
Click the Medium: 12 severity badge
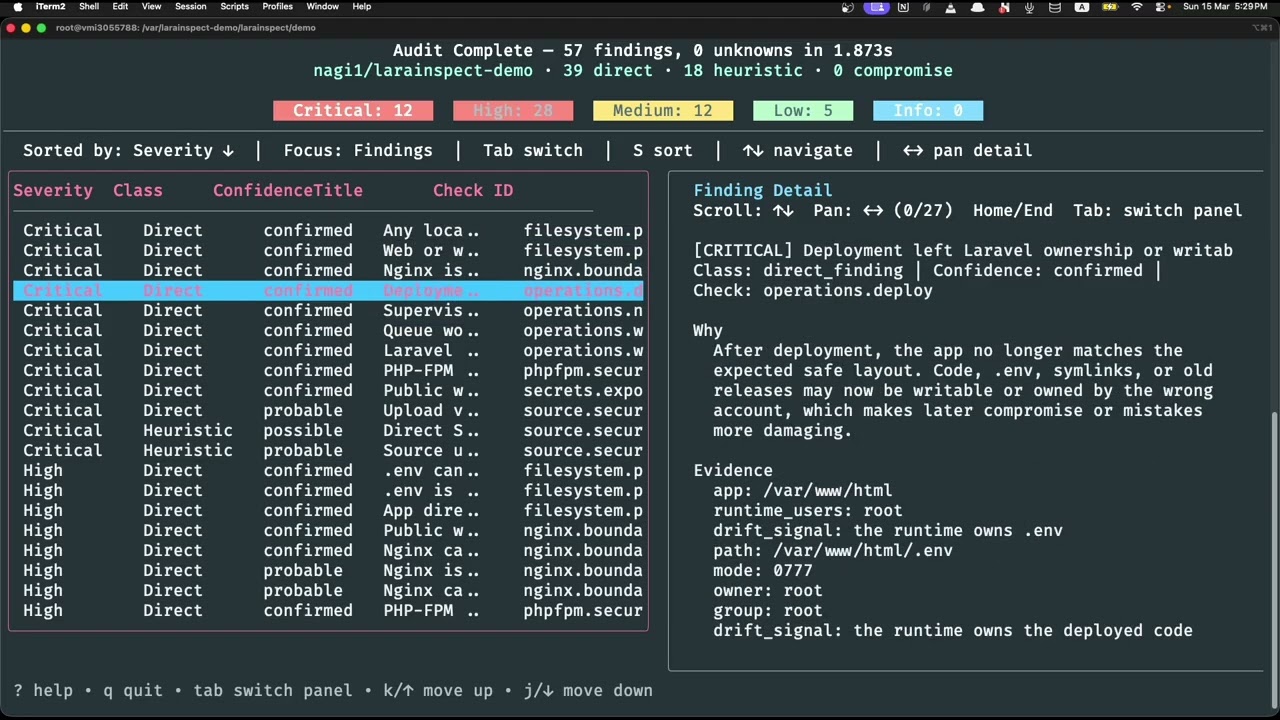coord(663,110)
